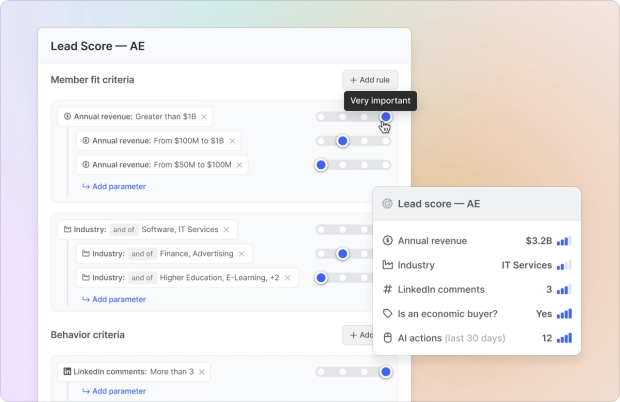Click the dollar icon on $100M to $1B rule
The width and height of the screenshot is (620, 402).
click(x=85, y=141)
